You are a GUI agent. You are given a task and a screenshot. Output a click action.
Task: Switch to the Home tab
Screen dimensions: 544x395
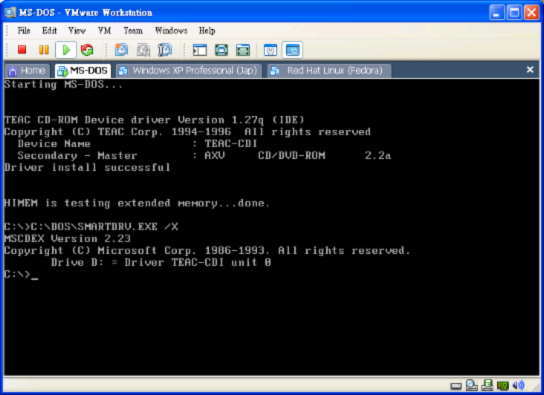click(x=27, y=71)
